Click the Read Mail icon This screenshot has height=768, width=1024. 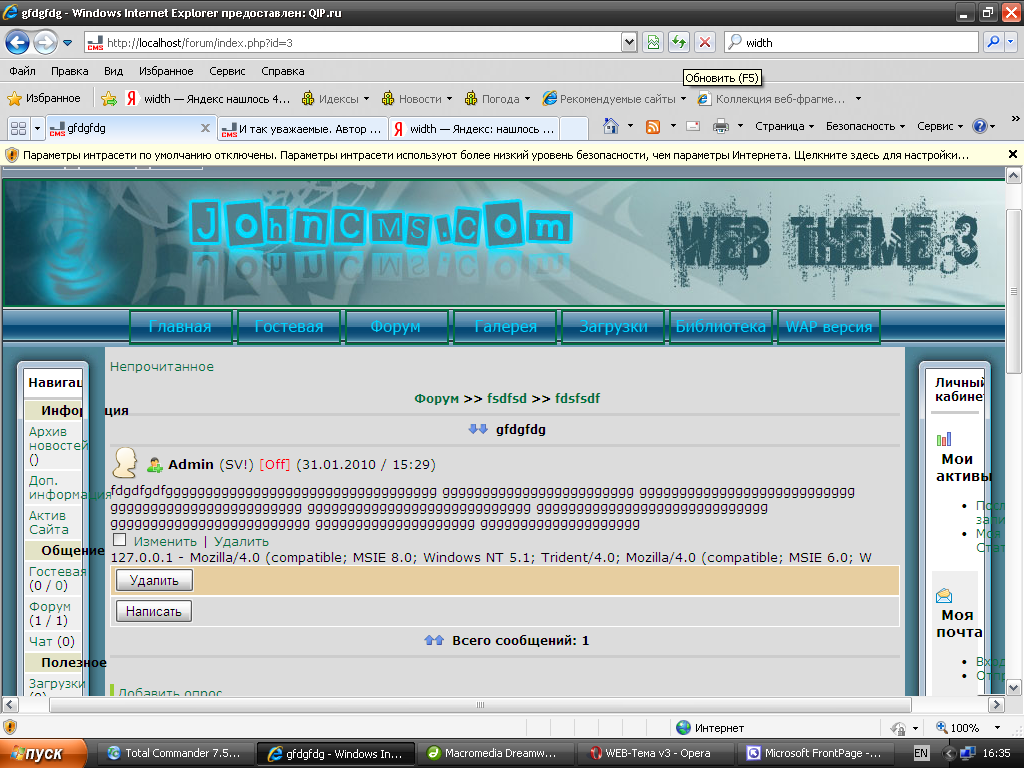[x=693, y=126]
